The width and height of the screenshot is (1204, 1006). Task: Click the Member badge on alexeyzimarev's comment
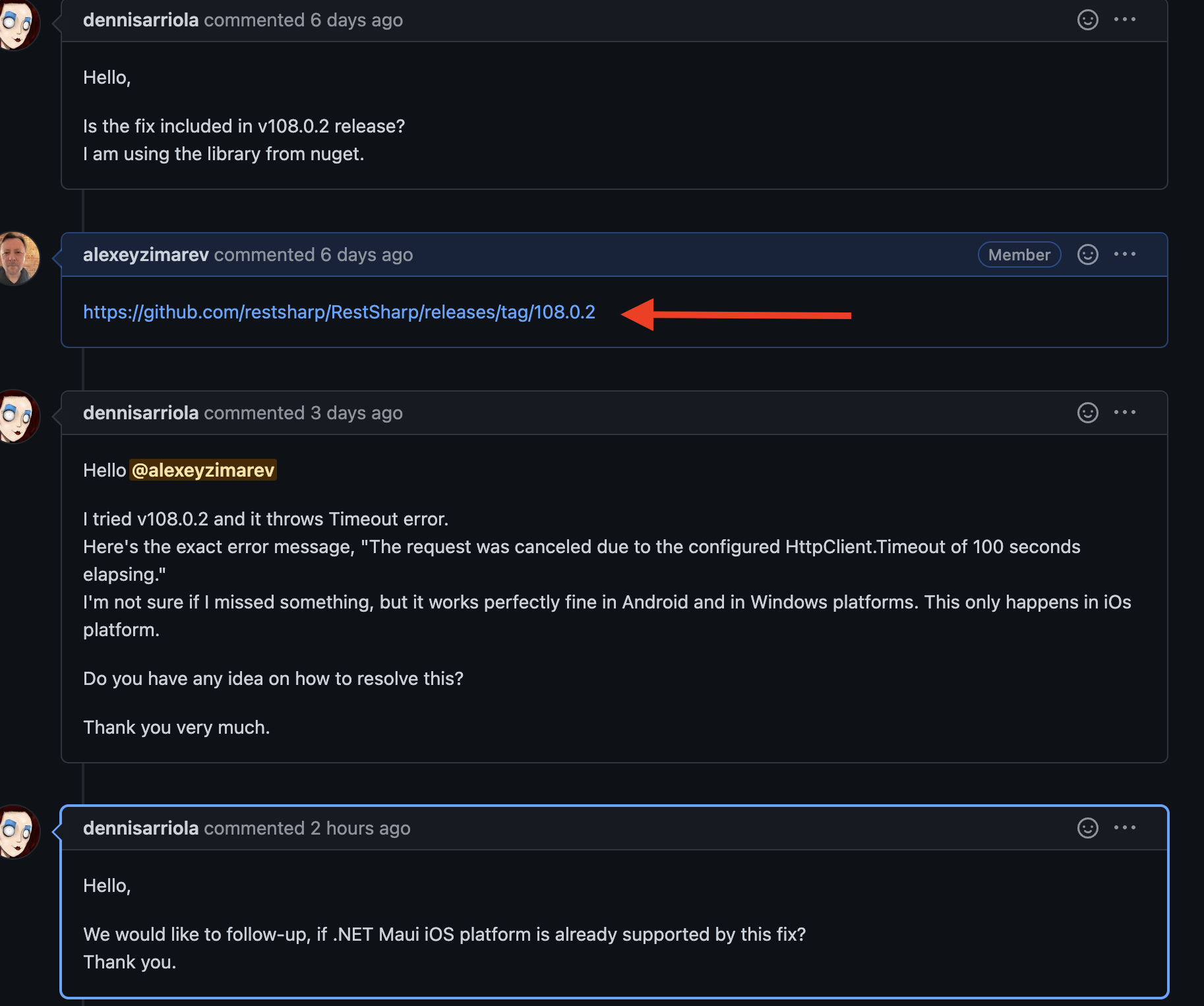click(1019, 254)
